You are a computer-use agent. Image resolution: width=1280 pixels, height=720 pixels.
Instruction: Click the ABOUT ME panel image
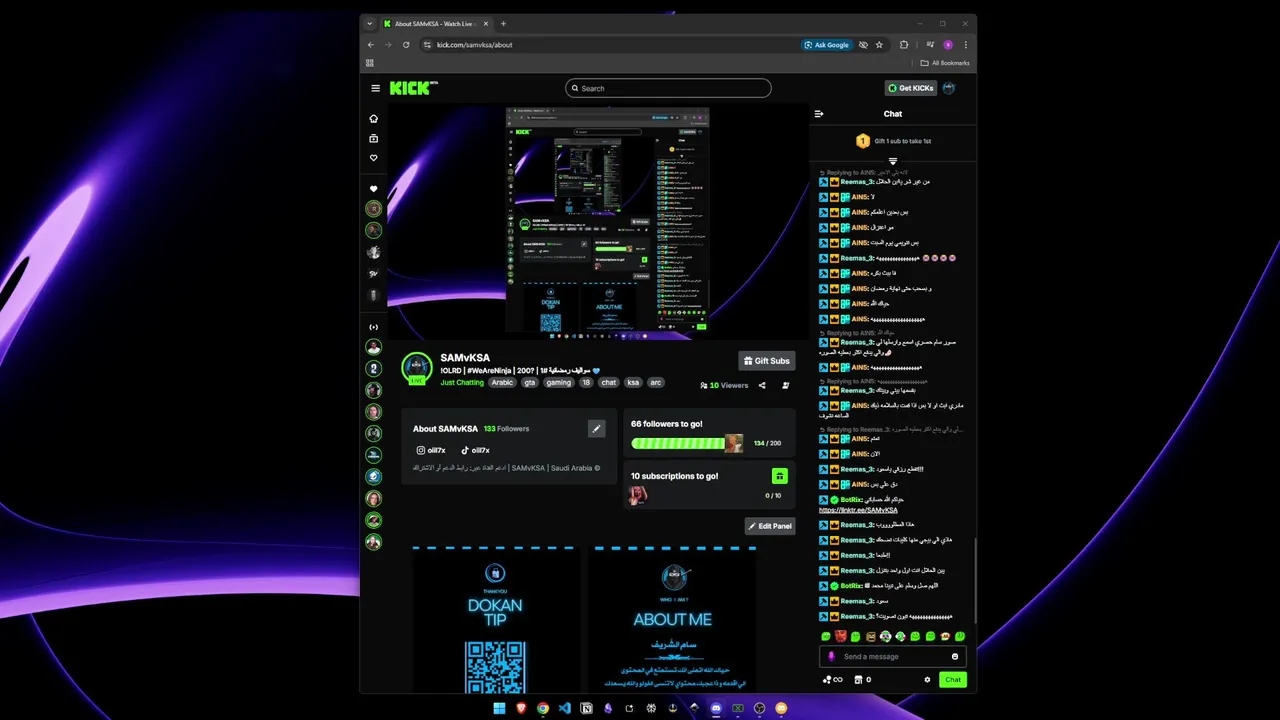672,620
